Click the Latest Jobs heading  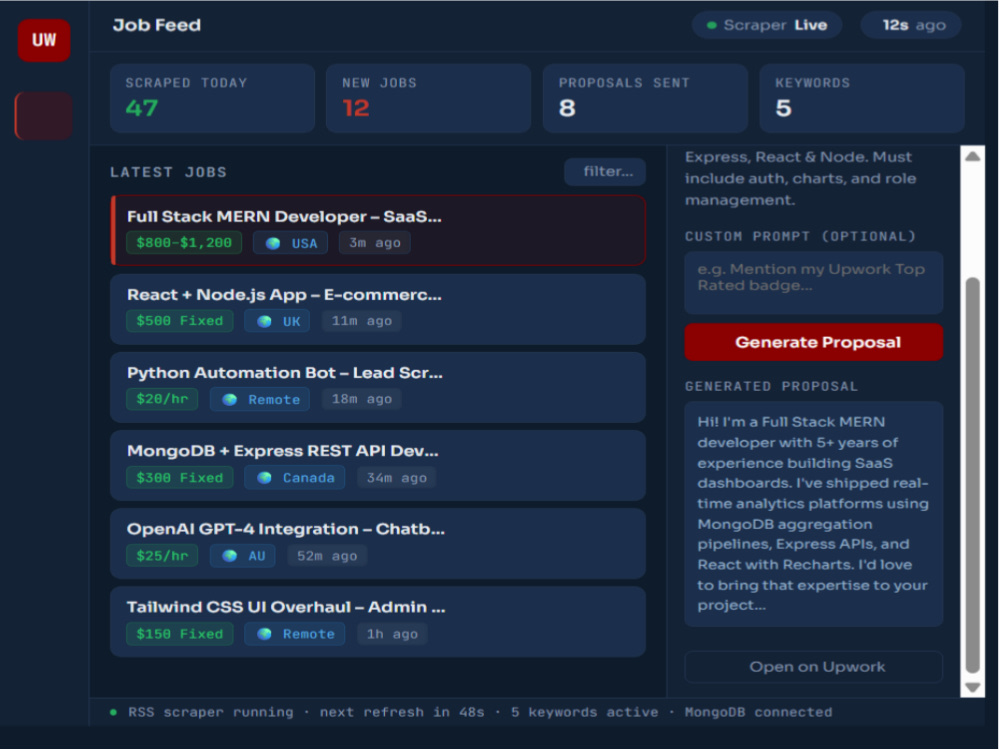pos(168,172)
